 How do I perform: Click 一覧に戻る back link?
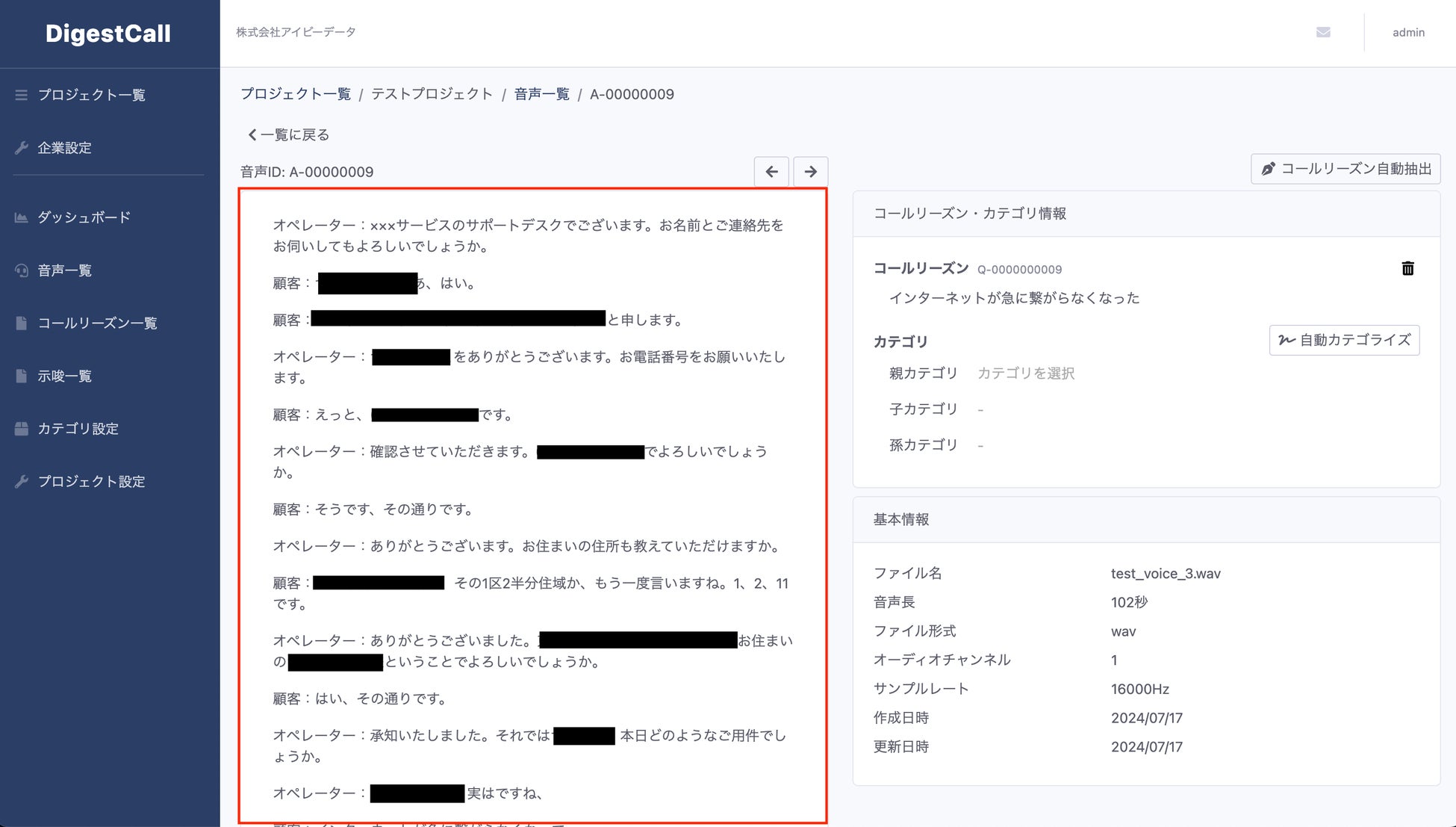(x=289, y=135)
